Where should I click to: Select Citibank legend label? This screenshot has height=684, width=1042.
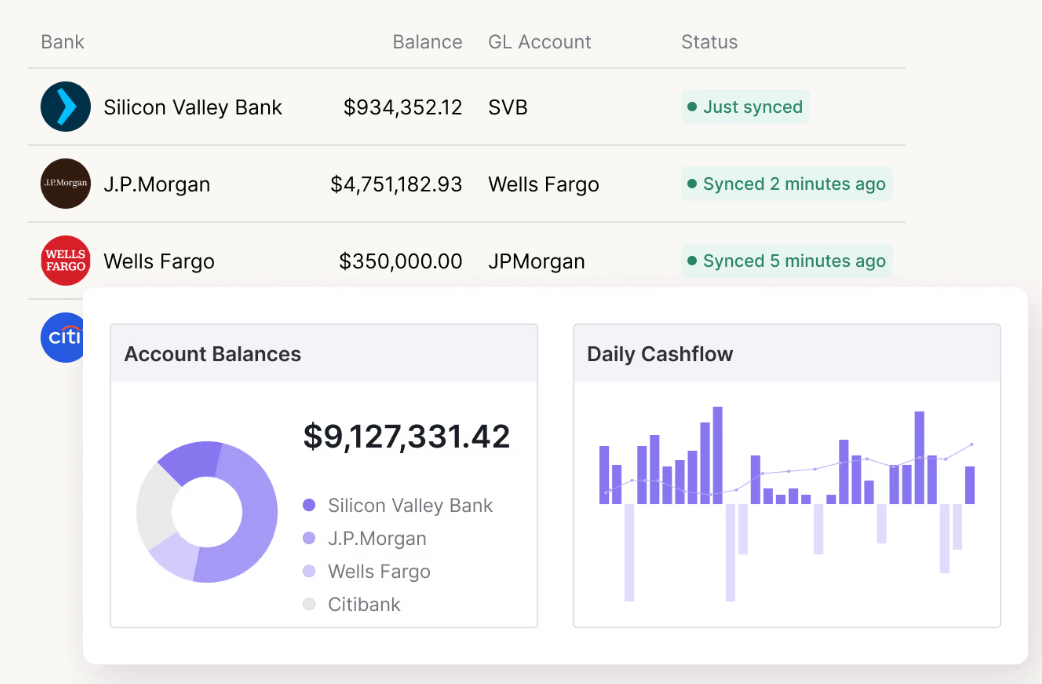(x=364, y=604)
